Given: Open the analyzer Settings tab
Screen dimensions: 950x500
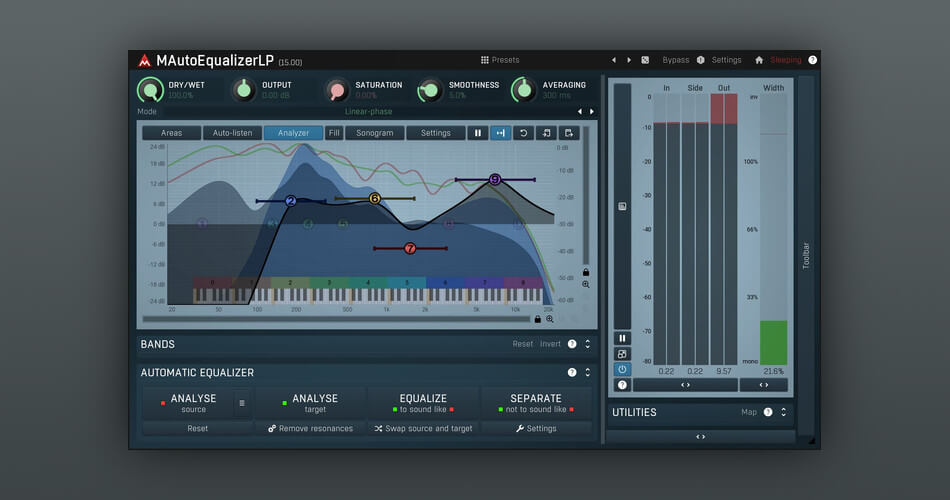Looking at the screenshot, I should coord(436,133).
